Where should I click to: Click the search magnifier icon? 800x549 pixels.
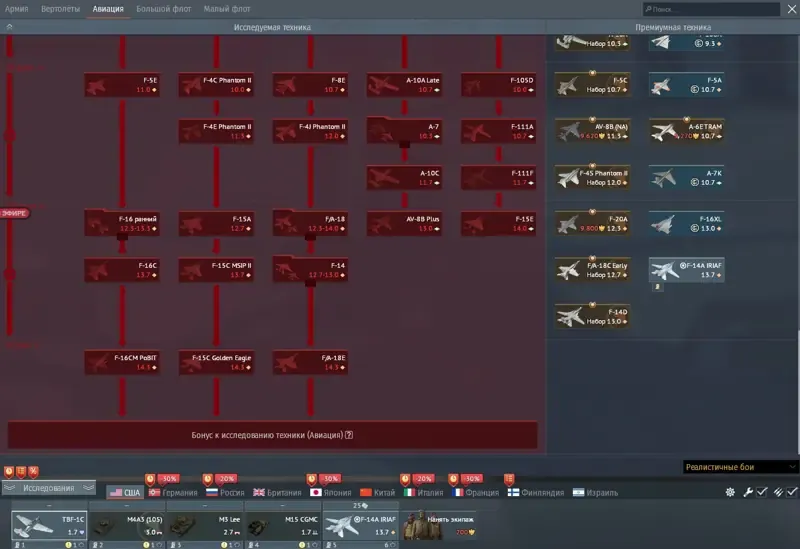point(648,9)
